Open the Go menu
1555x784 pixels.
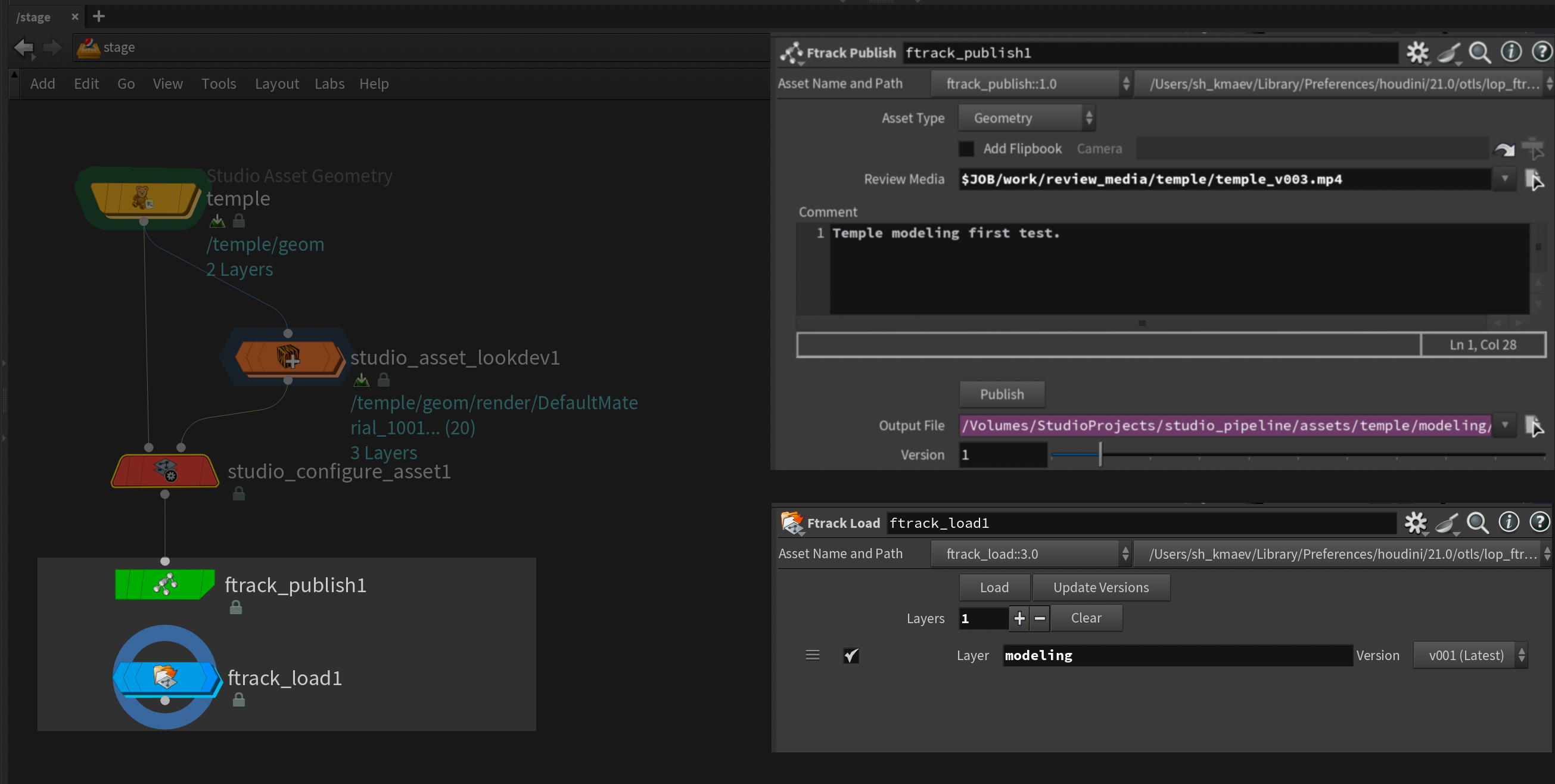[x=126, y=84]
